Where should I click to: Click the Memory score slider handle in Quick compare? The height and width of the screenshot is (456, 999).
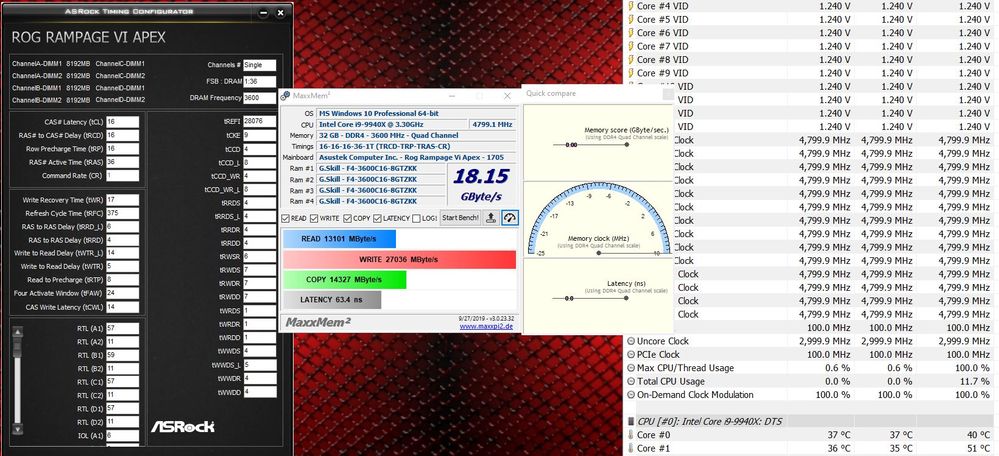[x=627, y=145]
